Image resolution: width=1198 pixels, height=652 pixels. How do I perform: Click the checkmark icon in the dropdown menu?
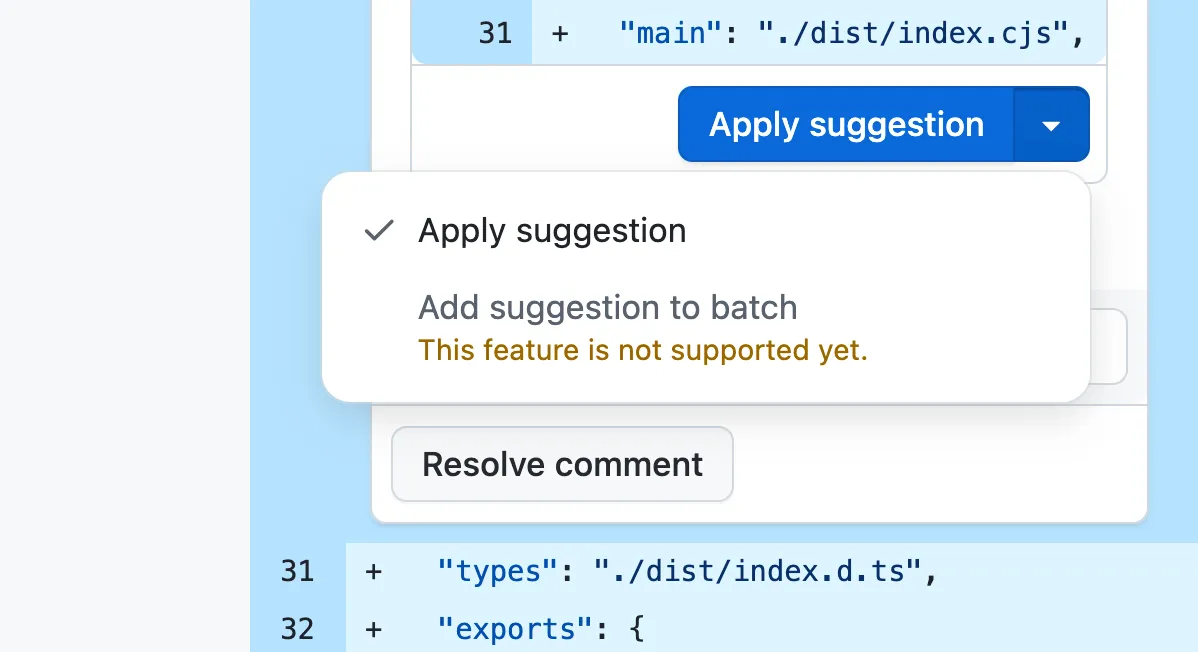(x=378, y=231)
